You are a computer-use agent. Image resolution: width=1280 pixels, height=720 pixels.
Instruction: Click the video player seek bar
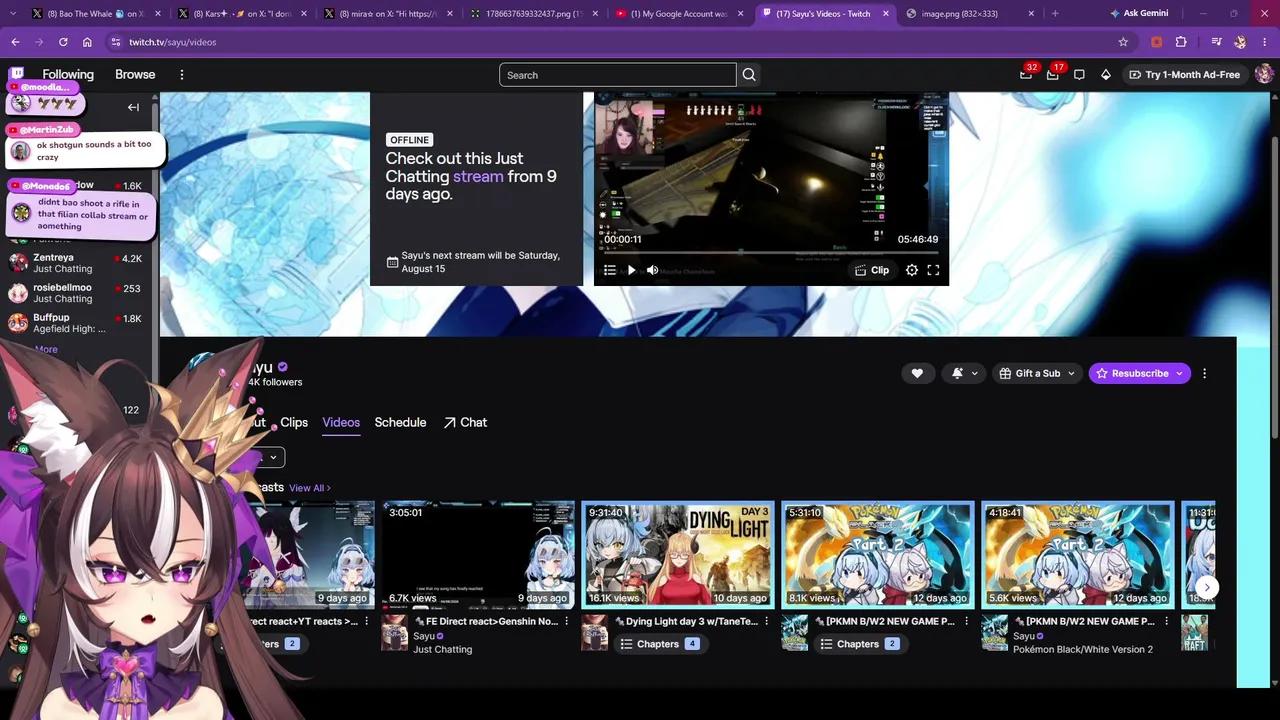click(x=771, y=253)
